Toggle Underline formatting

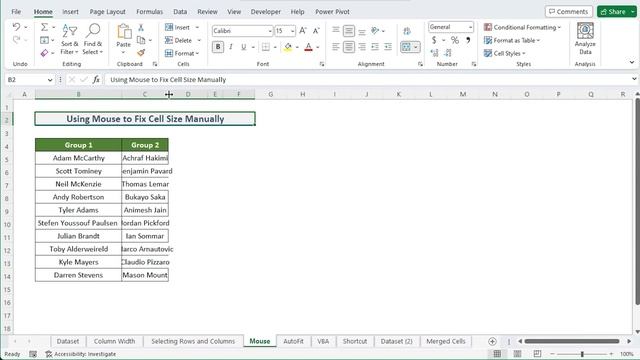(244, 47)
